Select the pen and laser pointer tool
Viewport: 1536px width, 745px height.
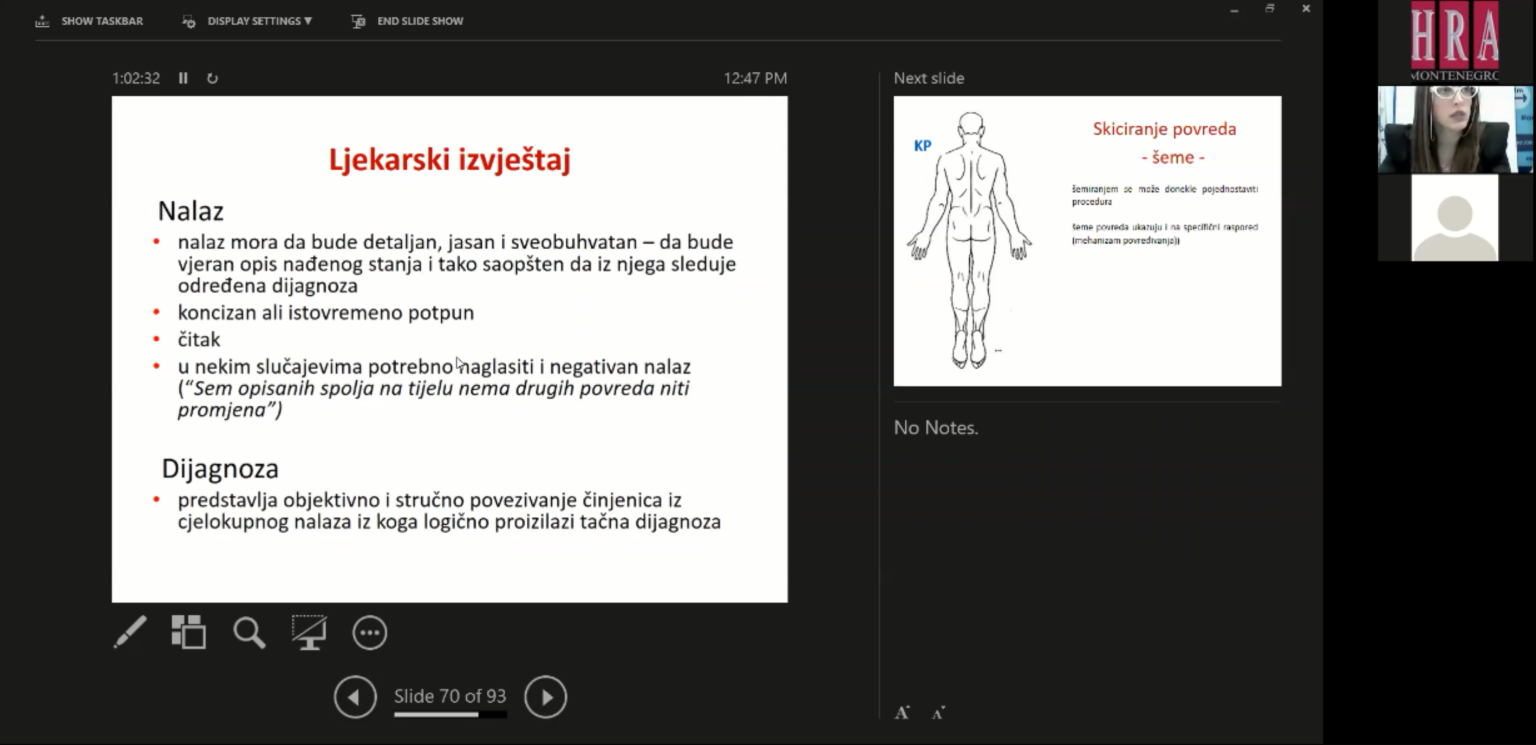(x=130, y=632)
